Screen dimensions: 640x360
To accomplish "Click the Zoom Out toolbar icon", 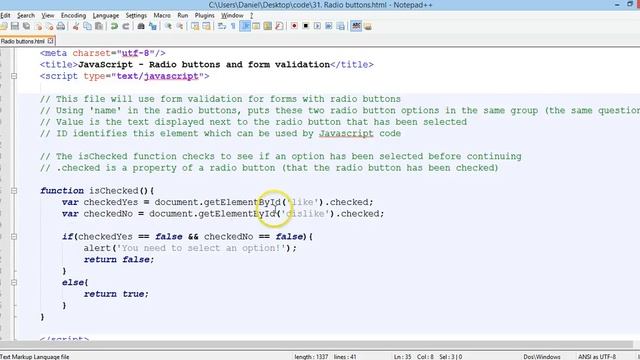I will point(179,27).
